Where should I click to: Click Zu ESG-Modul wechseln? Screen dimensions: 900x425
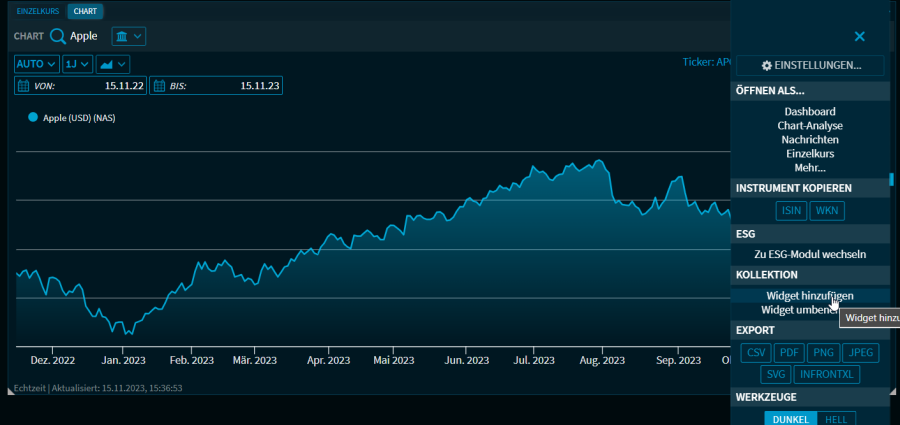(x=810, y=254)
